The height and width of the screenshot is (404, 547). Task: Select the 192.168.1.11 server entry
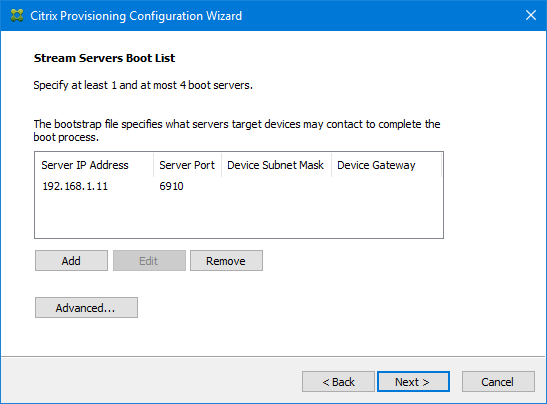point(75,186)
